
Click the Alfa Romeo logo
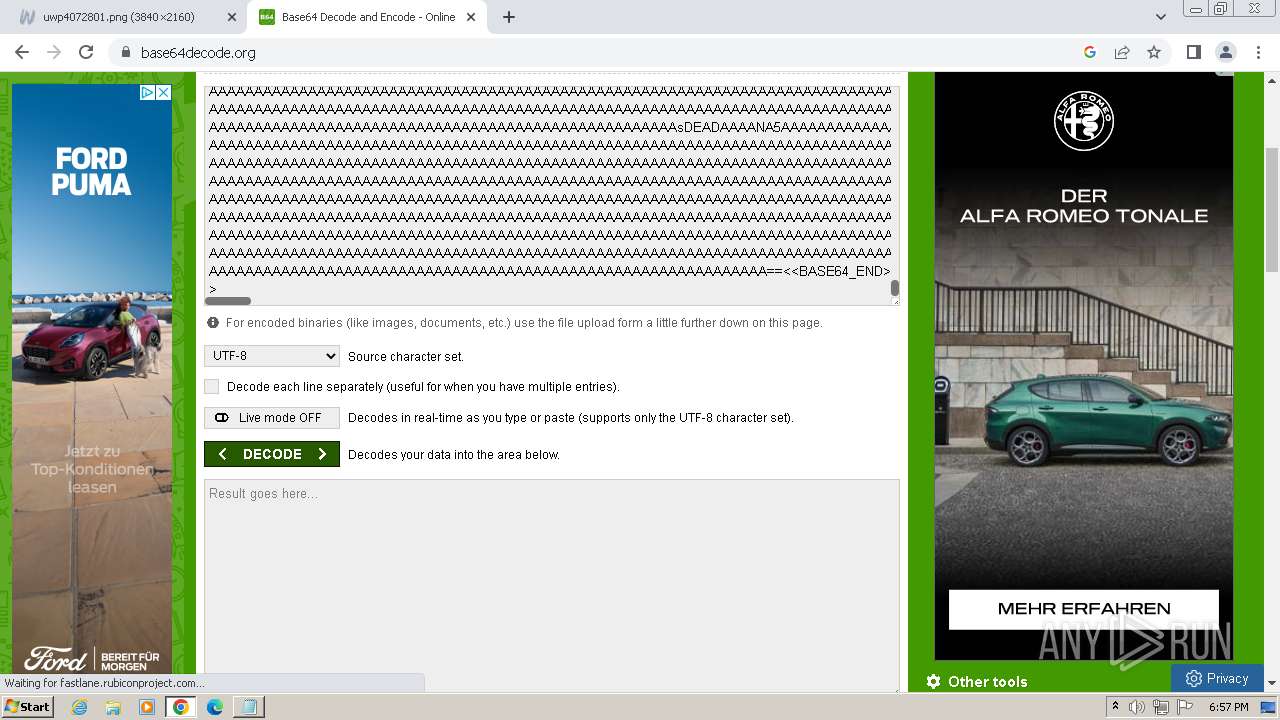pos(1084,121)
